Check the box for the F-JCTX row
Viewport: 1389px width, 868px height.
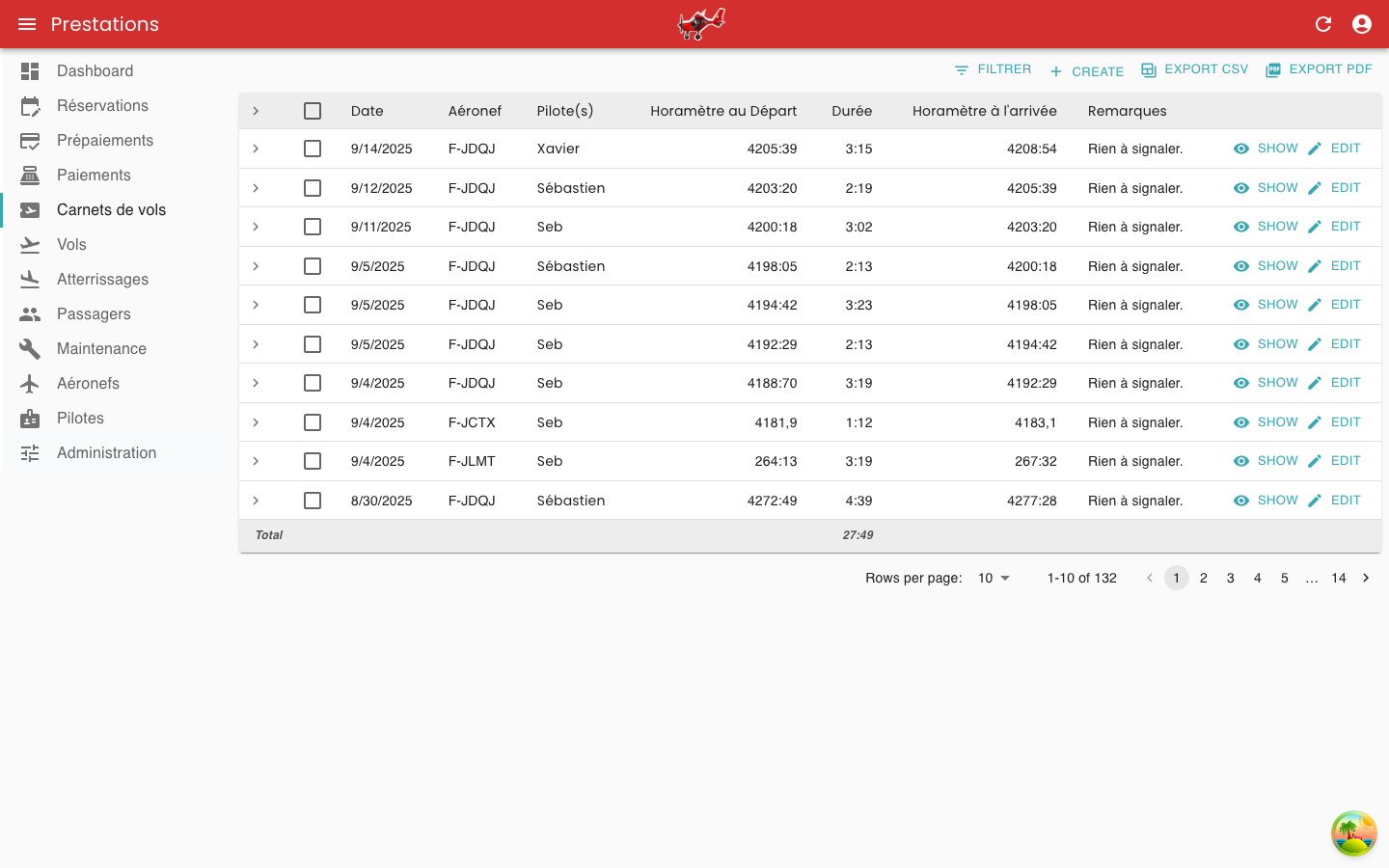click(x=313, y=422)
